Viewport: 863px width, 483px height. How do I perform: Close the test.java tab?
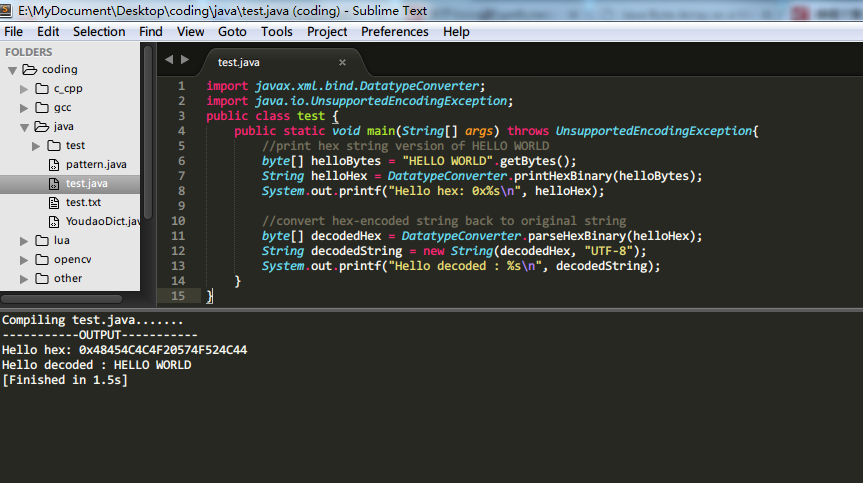tap(342, 62)
